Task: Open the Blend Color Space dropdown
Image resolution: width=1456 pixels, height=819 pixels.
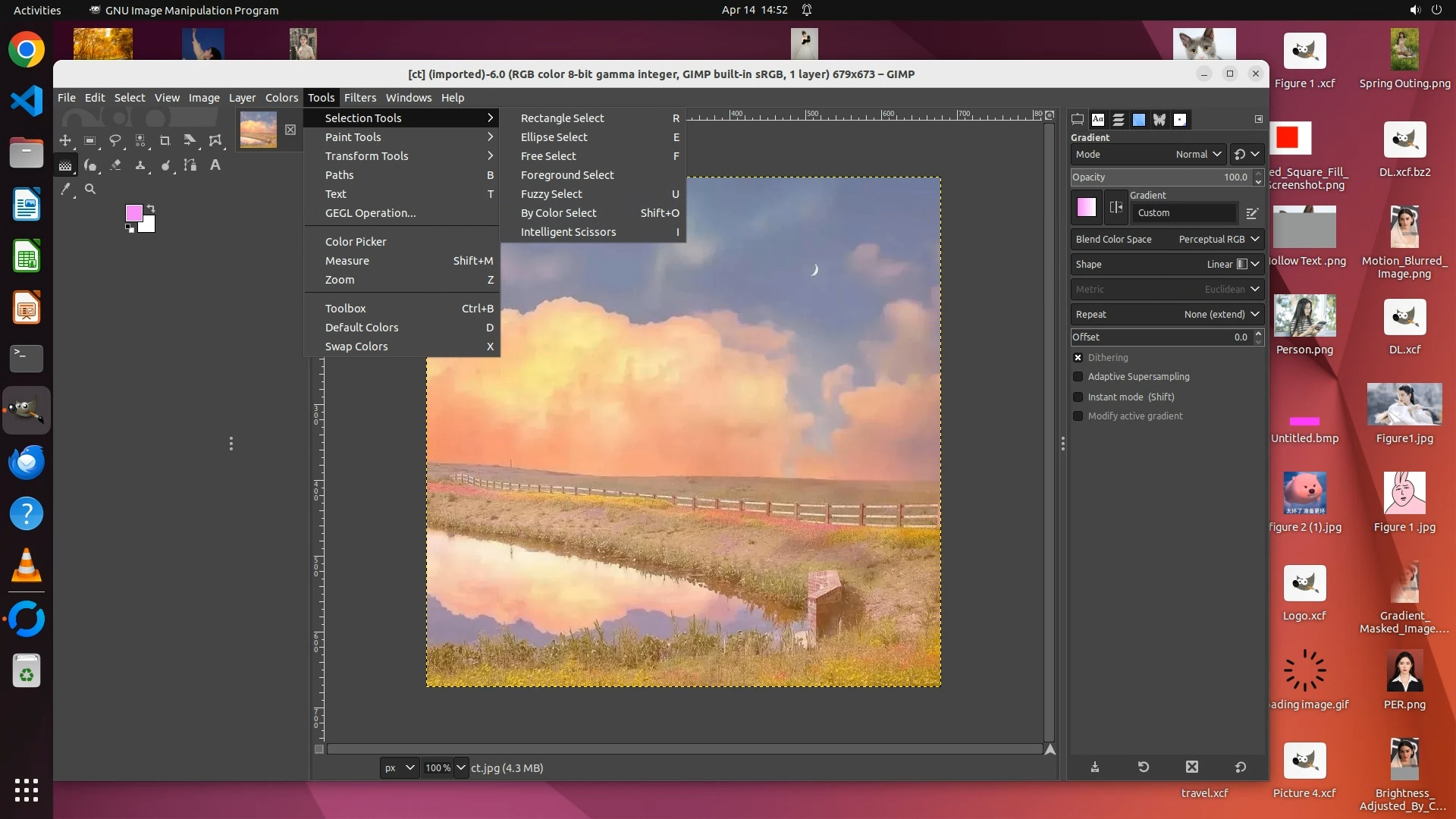Action: click(1167, 239)
